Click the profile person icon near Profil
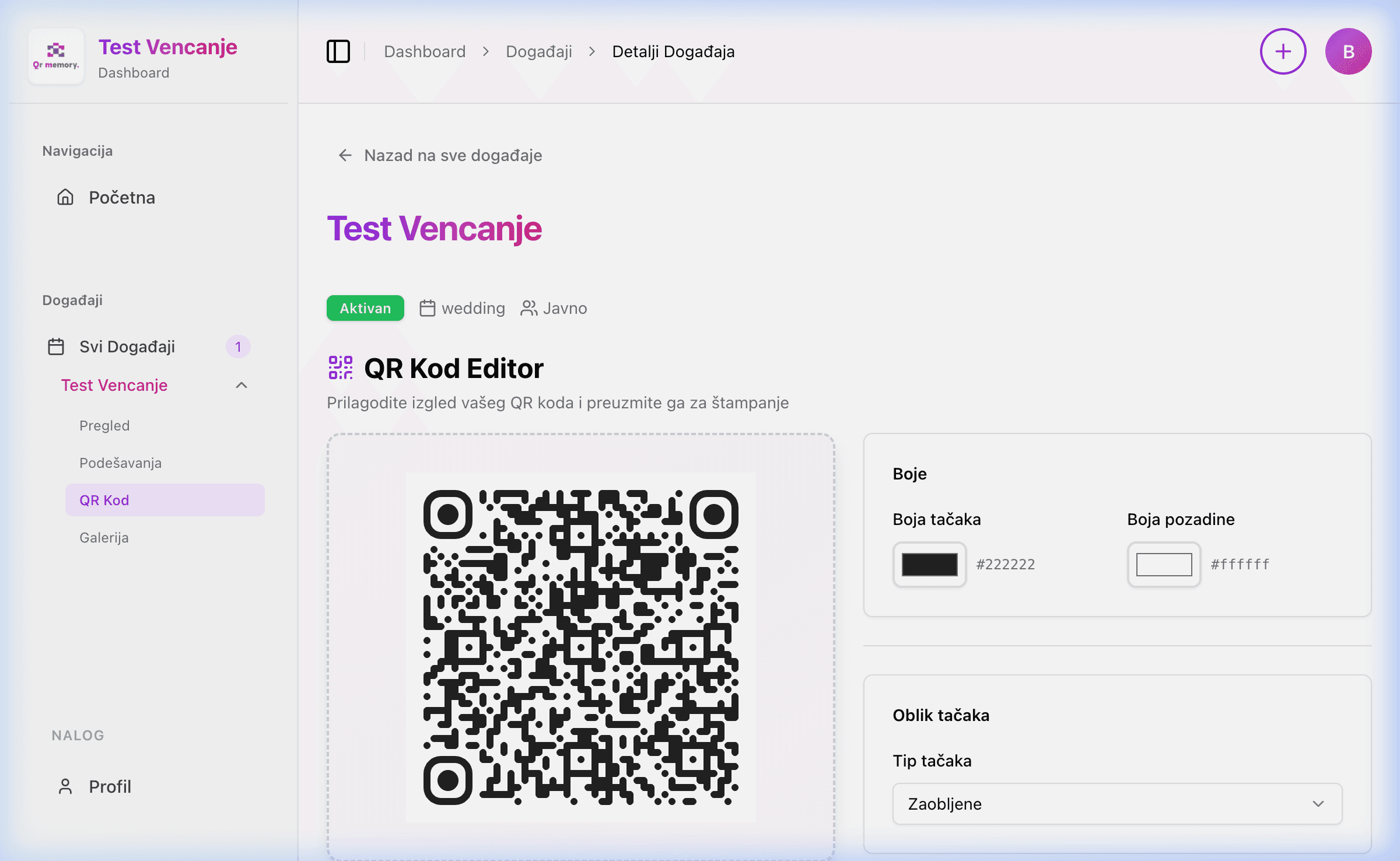The height and width of the screenshot is (861, 1400). pyautogui.click(x=65, y=786)
